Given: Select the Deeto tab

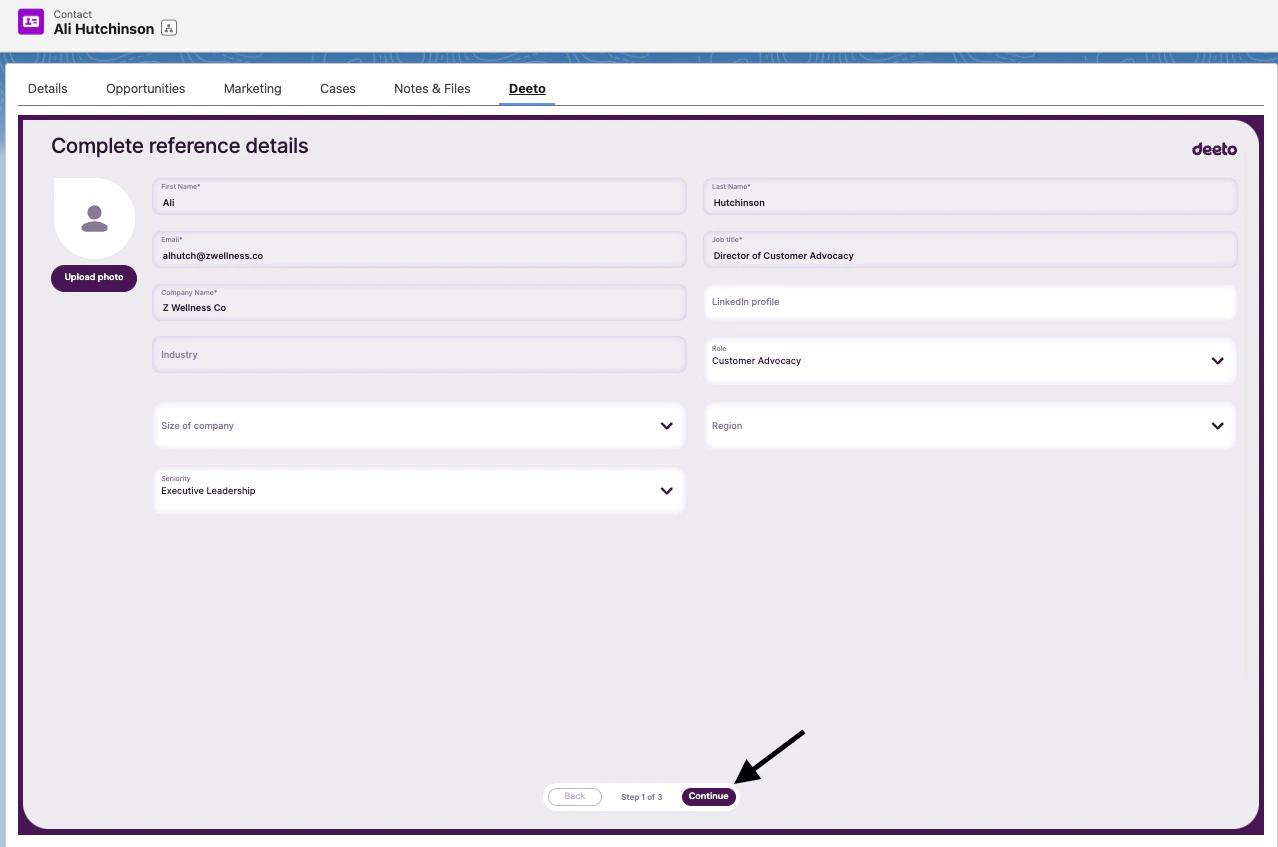Looking at the screenshot, I should [x=527, y=88].
